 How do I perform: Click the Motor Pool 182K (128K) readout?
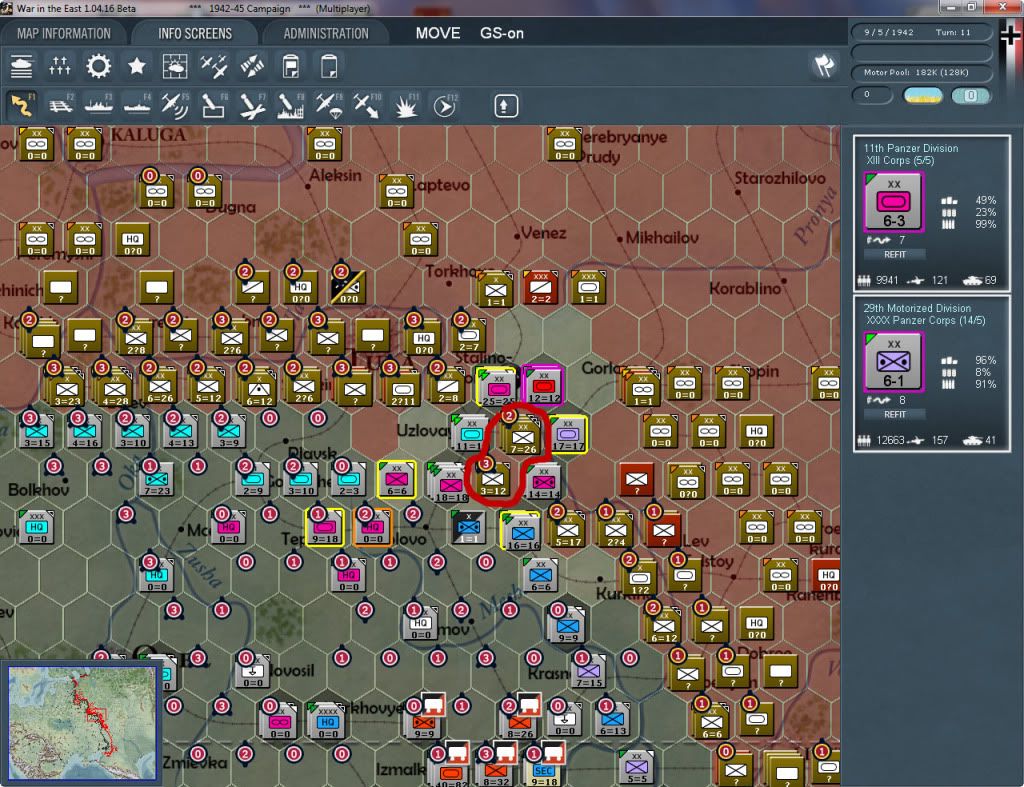pos(921,72)
